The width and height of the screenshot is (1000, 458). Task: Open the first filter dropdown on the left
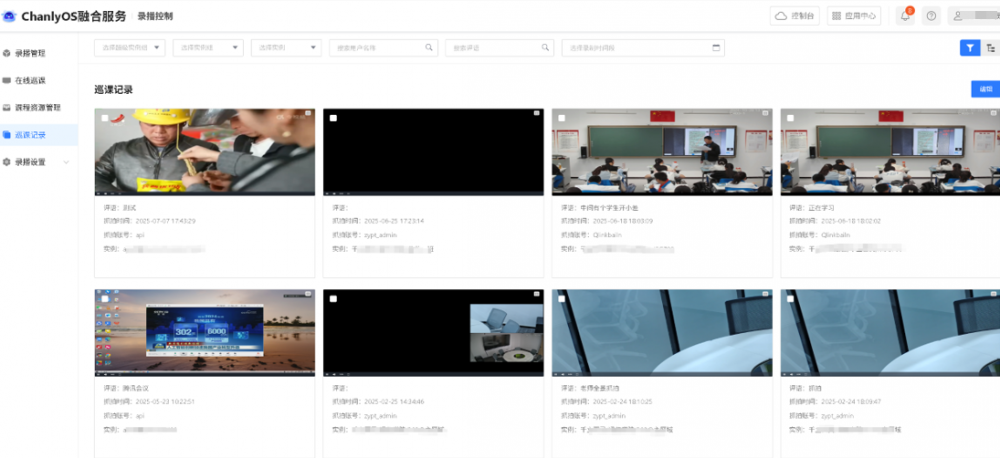pyautogui.click(x=129, y=47)
